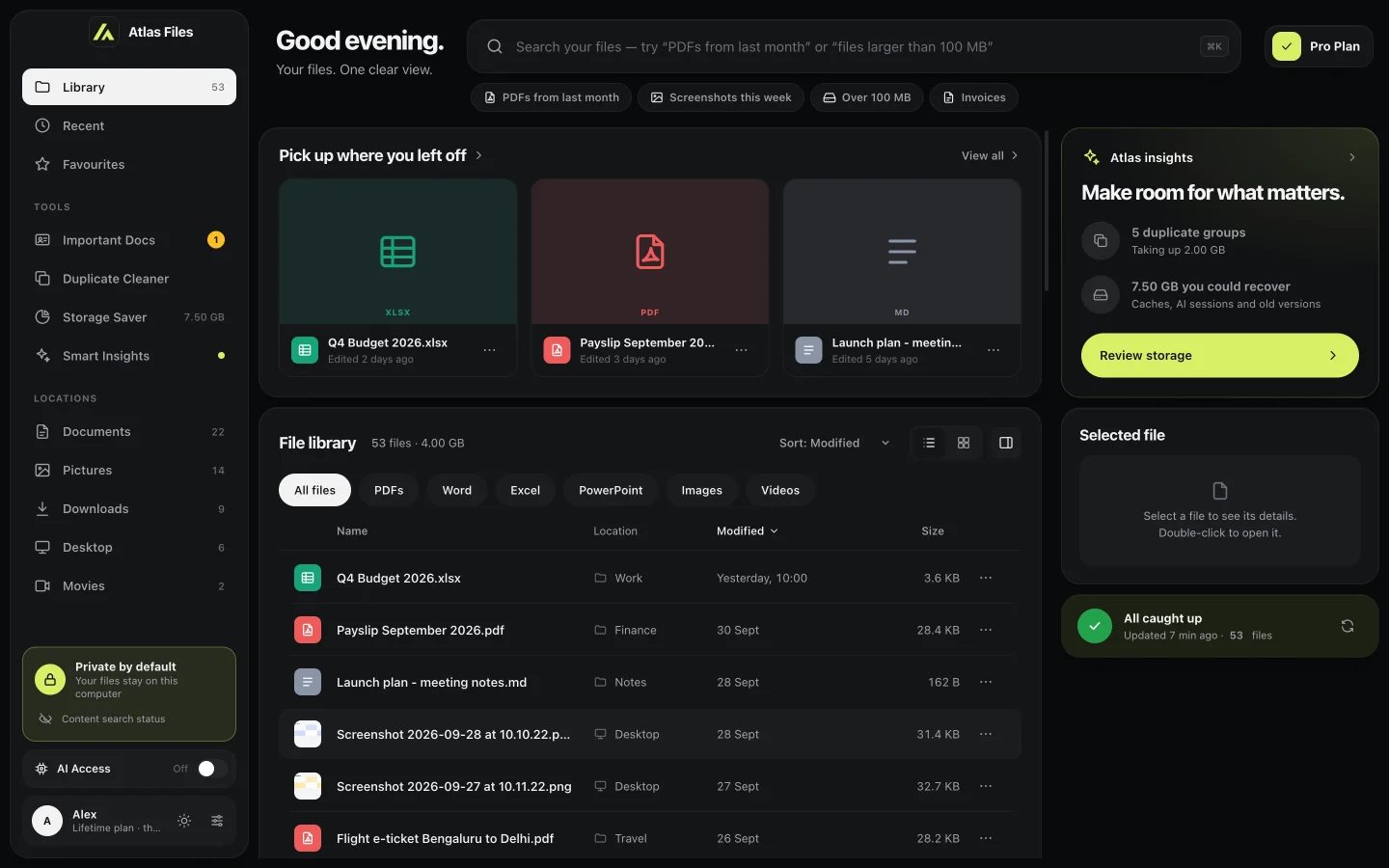Image resolution: width=1389 pixels, height=868 pixels.
Task: Click the Pro Plan button
Action: click(1319, 46)
